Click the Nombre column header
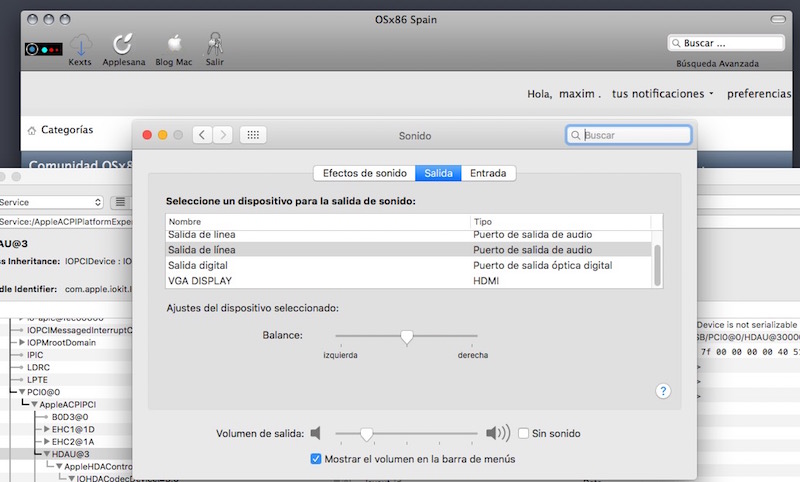Viewport: 800px width, 482px height. (317, 222)
